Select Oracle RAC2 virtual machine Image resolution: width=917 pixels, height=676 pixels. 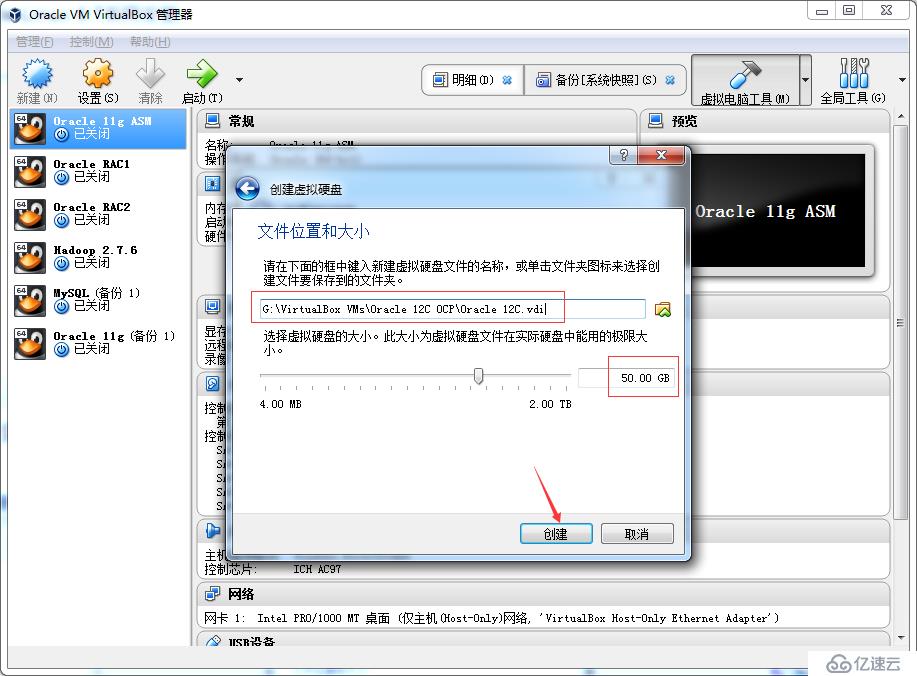pos(98,214)
